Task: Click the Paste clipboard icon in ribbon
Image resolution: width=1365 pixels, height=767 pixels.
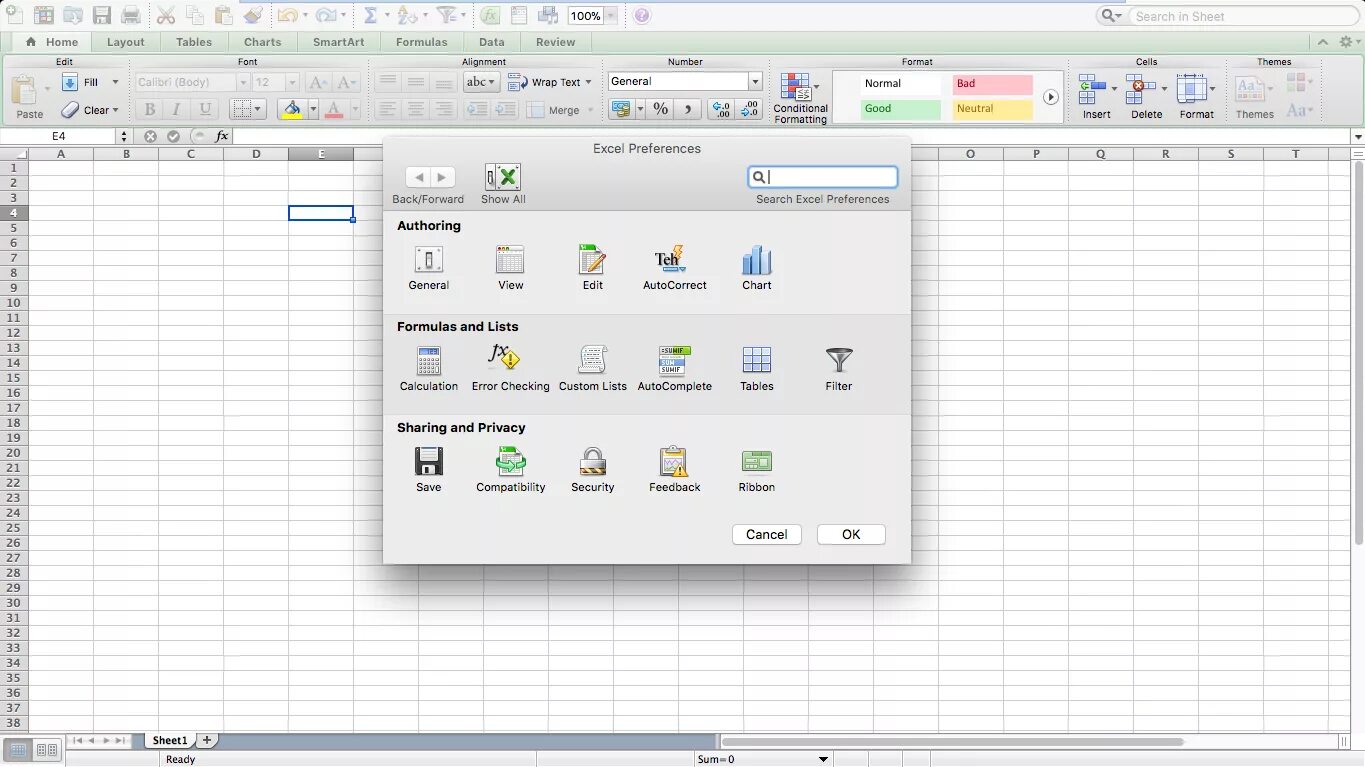Action: [26, 91]
